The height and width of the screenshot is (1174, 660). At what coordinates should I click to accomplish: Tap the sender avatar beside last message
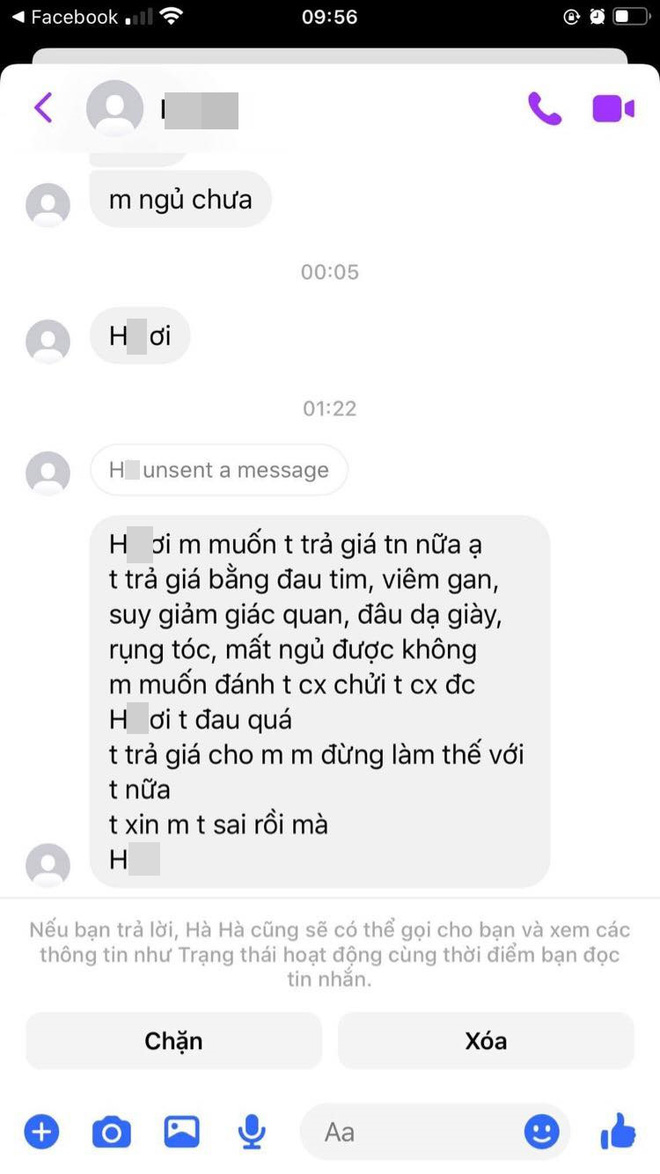click(x=48, y=866)
